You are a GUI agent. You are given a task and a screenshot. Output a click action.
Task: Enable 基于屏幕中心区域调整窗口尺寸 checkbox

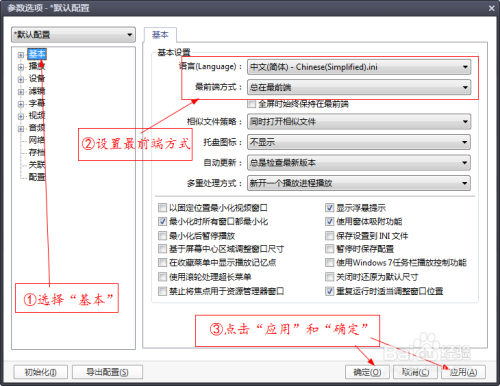162,249
